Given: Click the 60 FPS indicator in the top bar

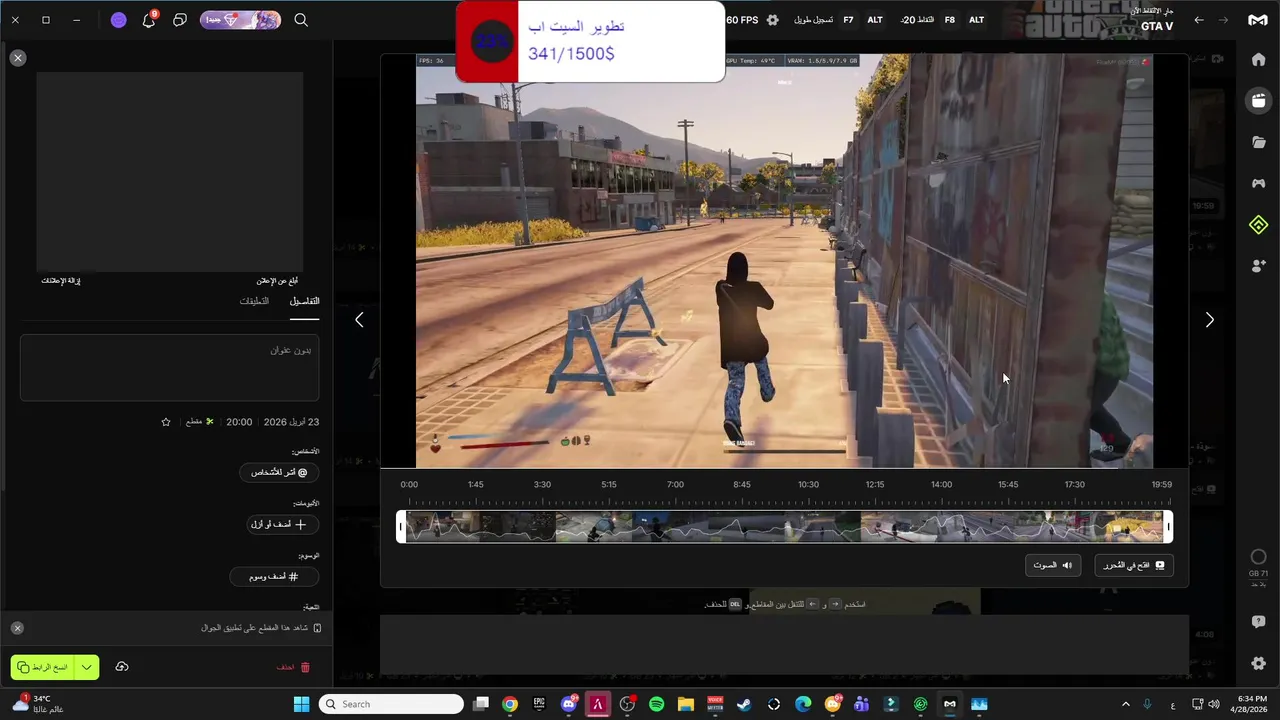Looking at the screenshot, I should 742,20.
